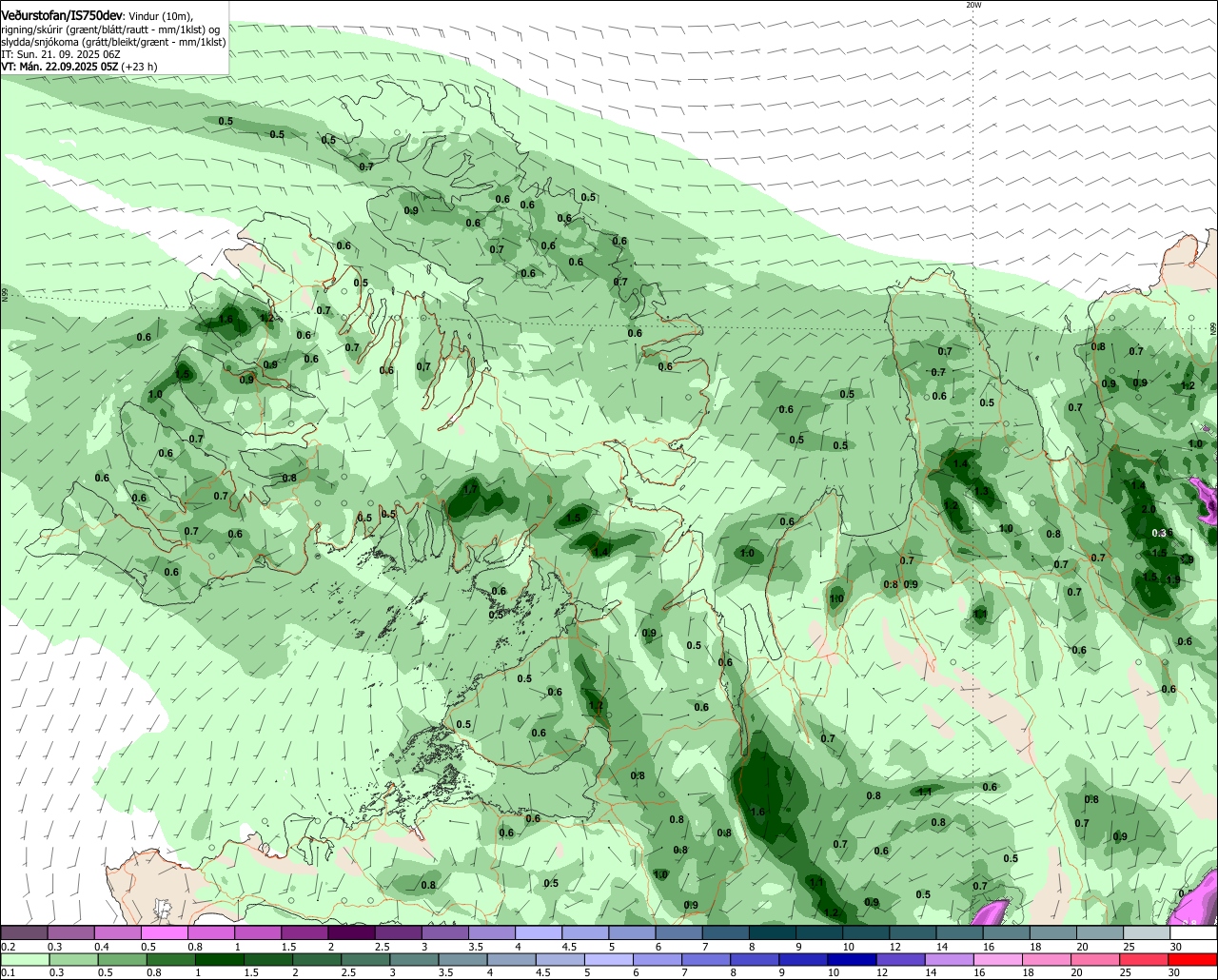Image resolution: width=1218 pixels, height=980 pixels.
Task: Click the initial time 'IT: Sun. 21. 09. 2025 06Z'
Action: [61, 54]
